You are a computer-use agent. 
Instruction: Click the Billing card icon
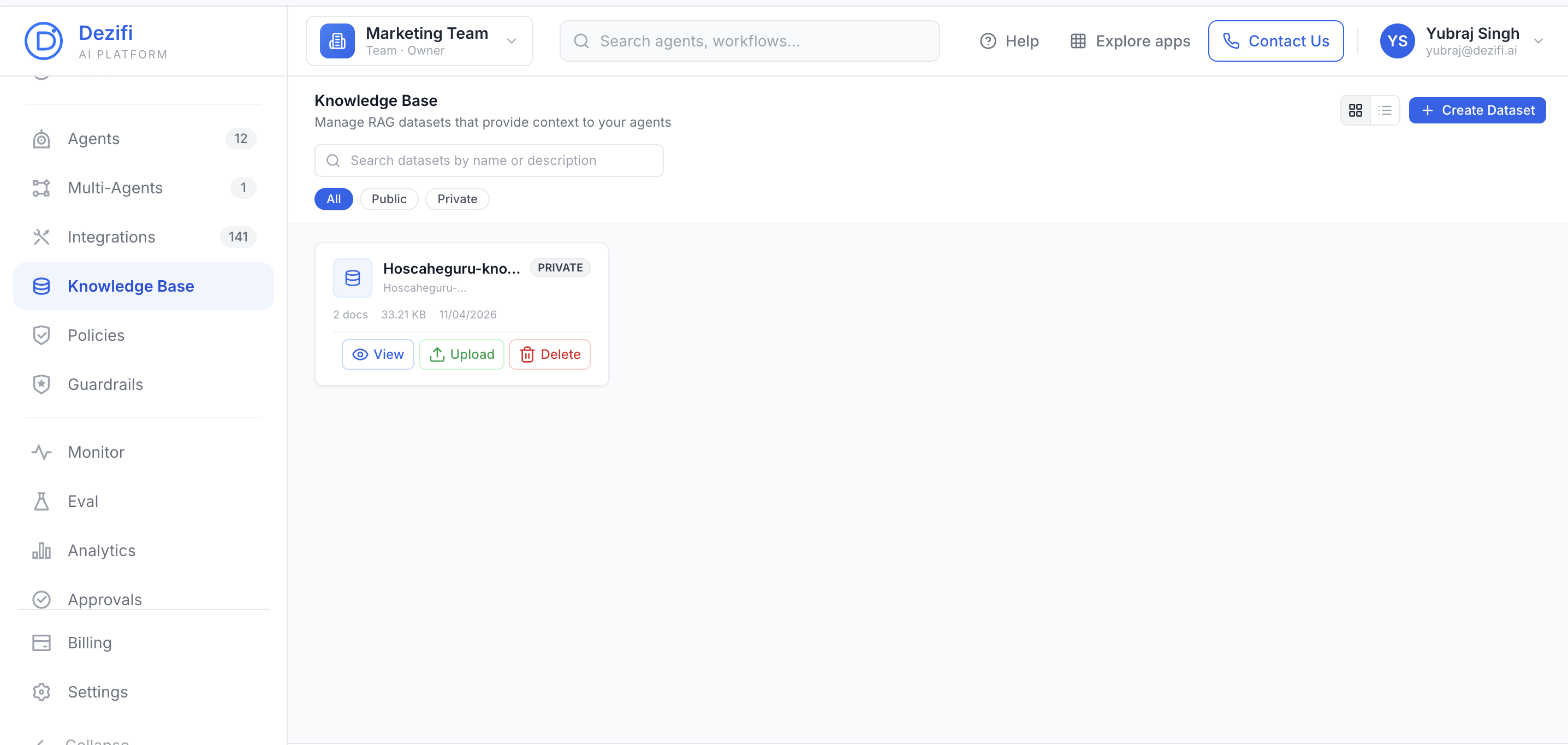(41, 643)
